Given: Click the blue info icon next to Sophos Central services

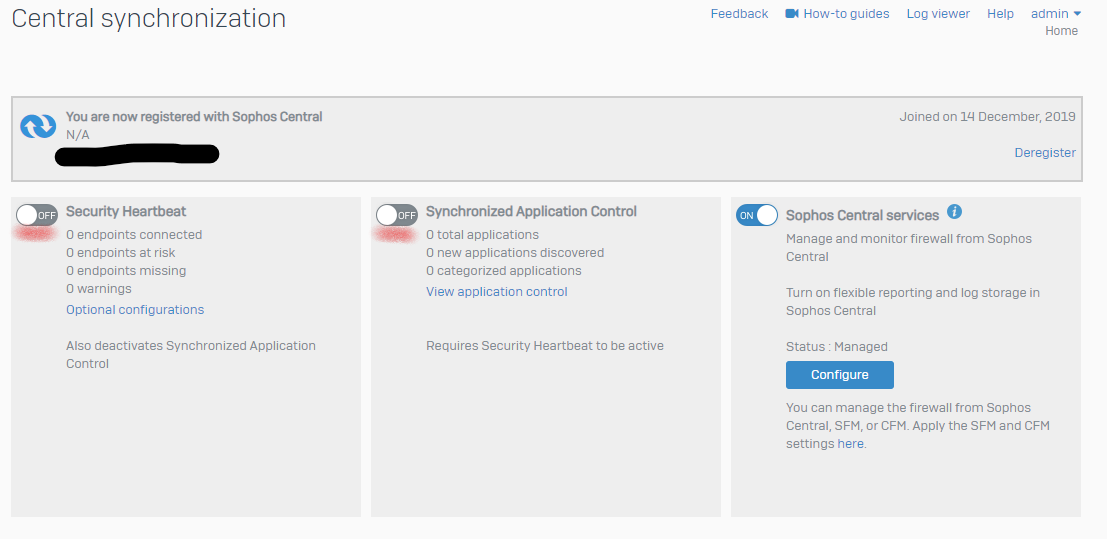Looking at the screenshot, I should pyautogui.click(x=954, y=212).
